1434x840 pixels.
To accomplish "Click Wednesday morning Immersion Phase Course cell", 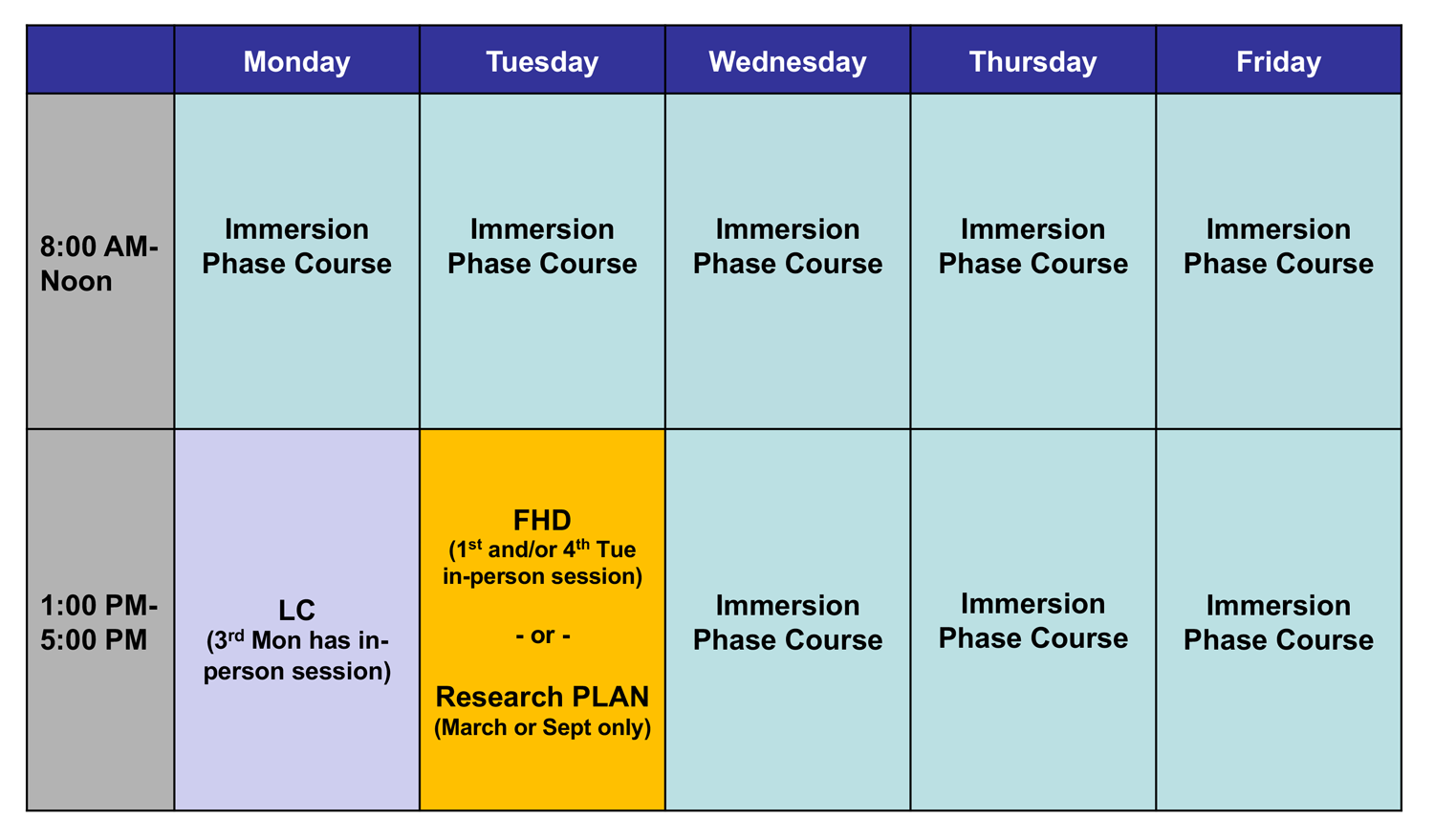I will [788, 262].
